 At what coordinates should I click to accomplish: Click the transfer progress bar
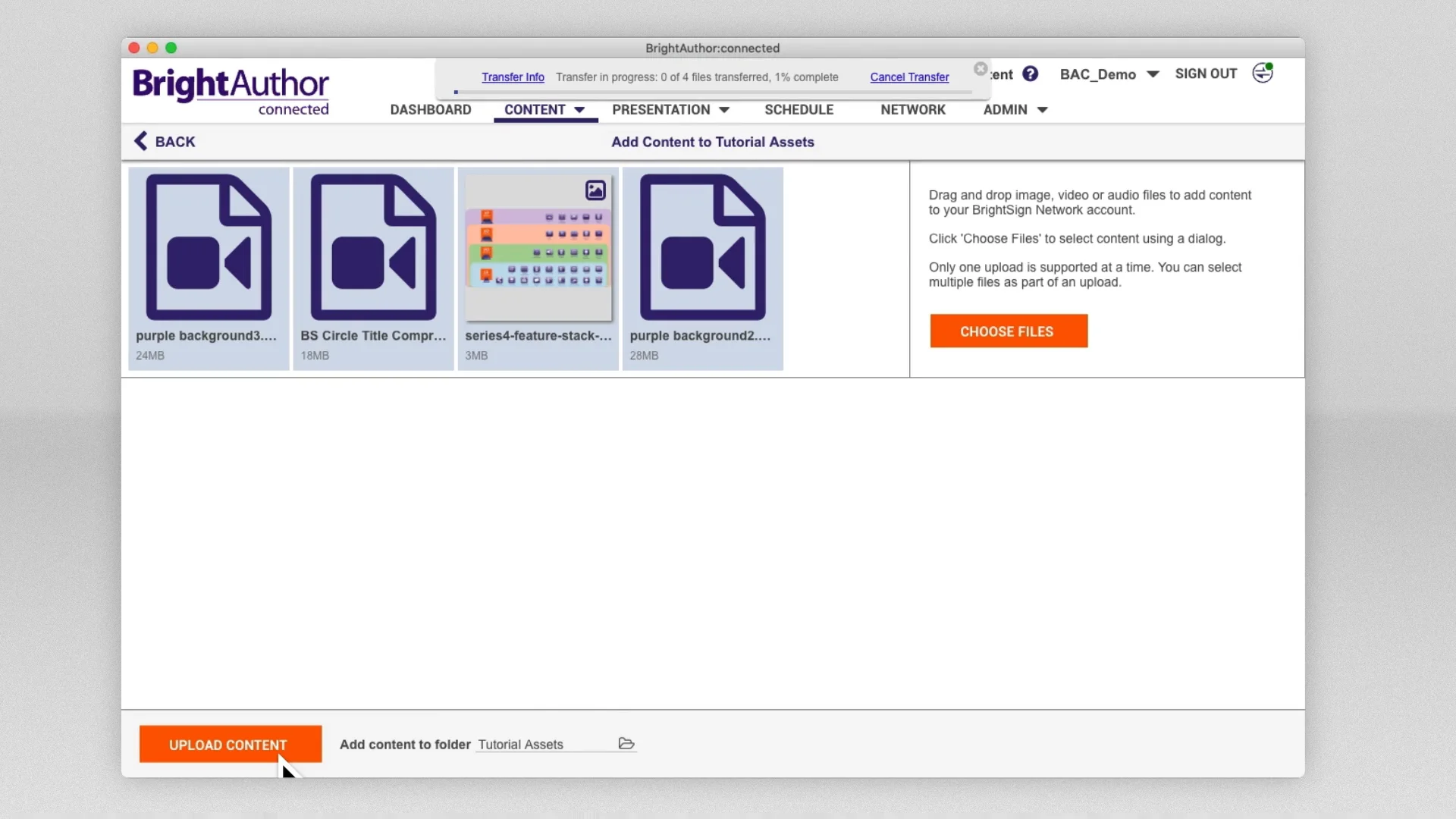coord(713,92)
